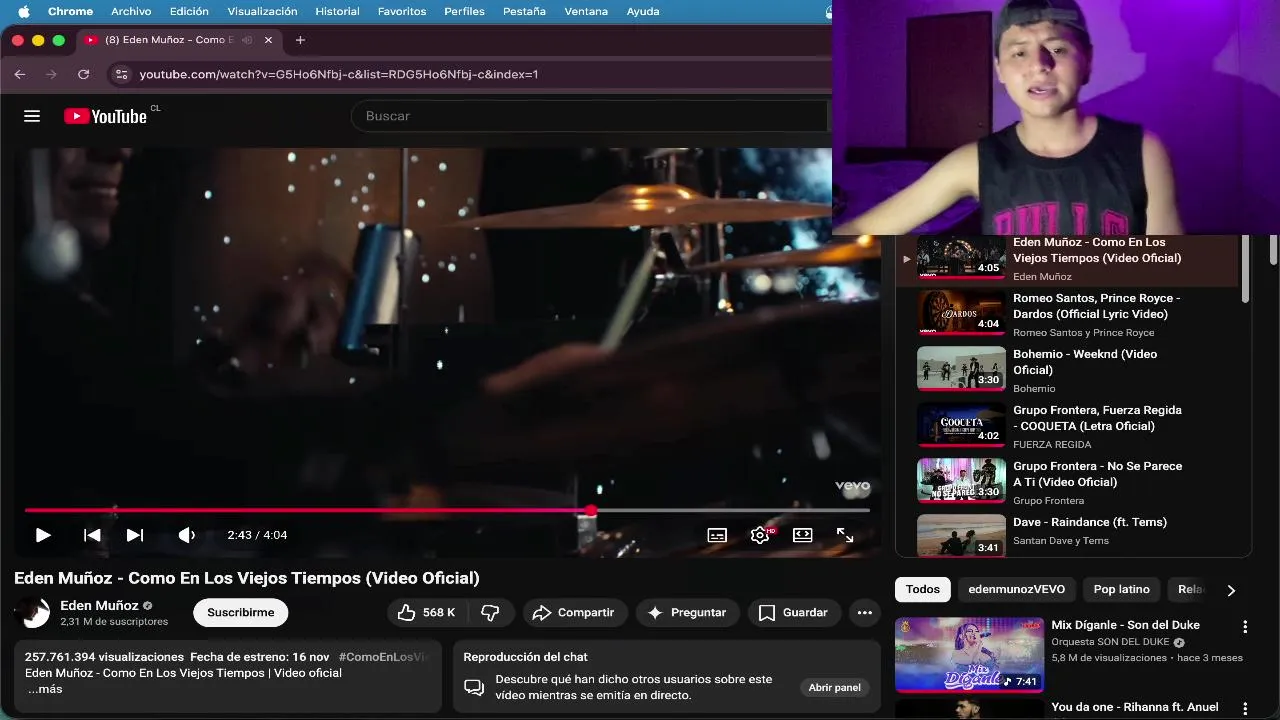
Task: Open options menu for Mix Díganle video
Action: pyautogui.click(x=1245, y=627)
